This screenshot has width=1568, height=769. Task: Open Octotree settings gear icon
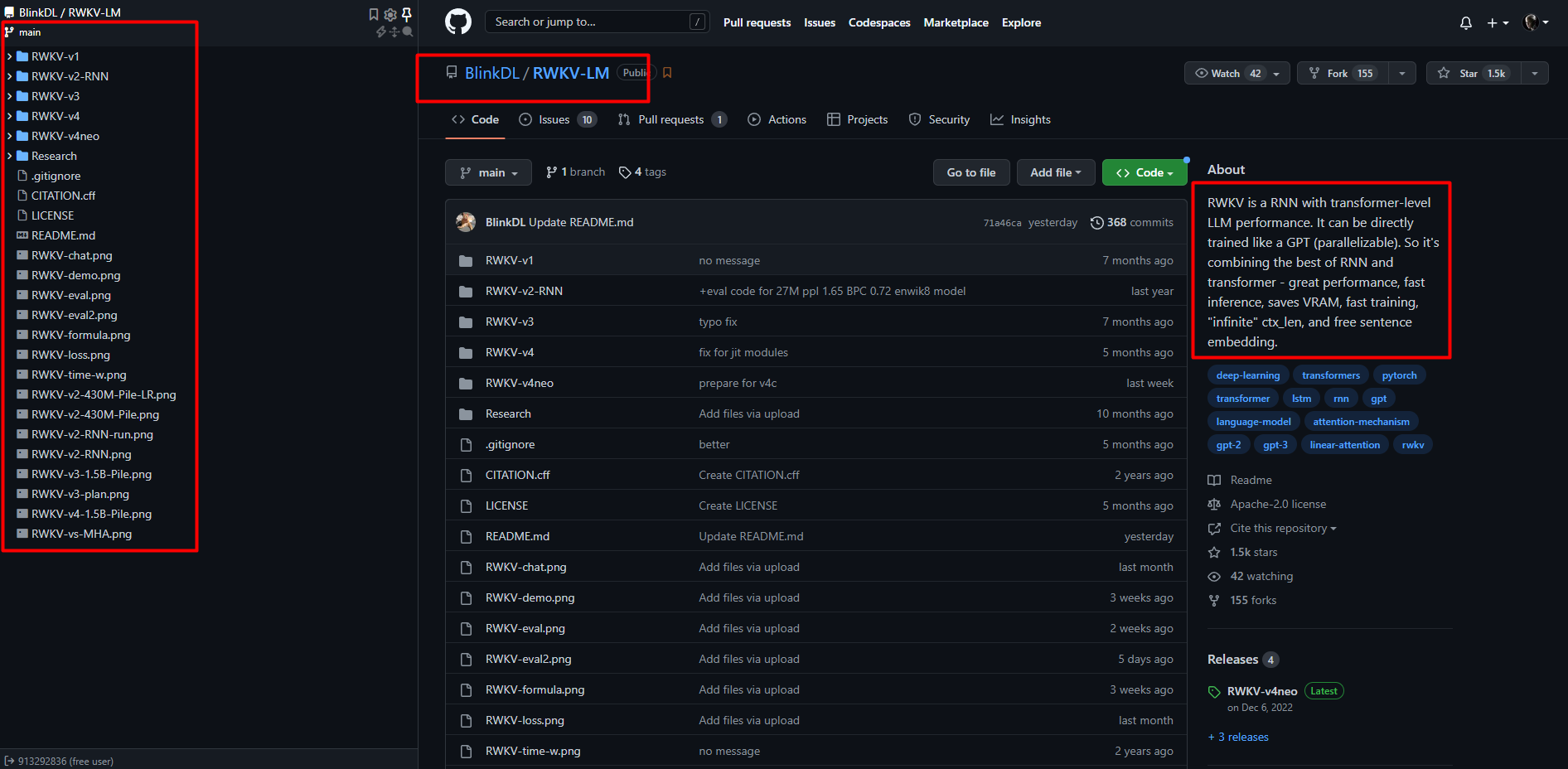(x=390, y=14)
